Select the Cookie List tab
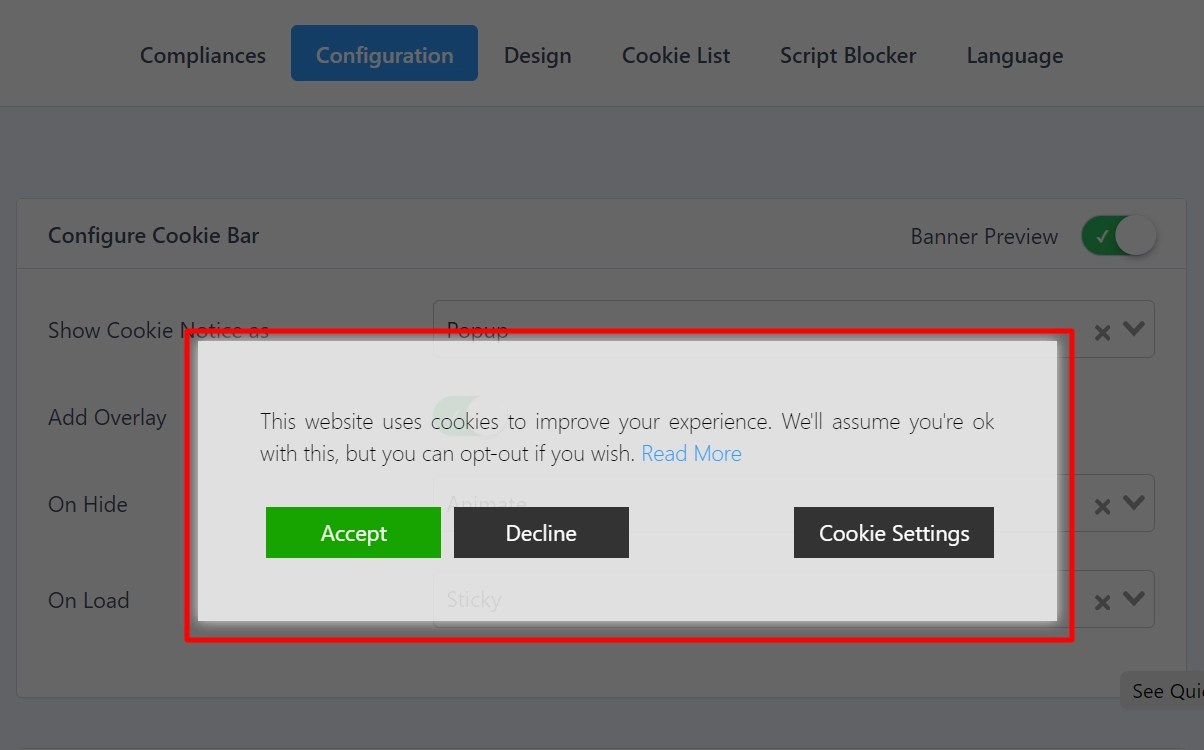The image size is (1204, 750). pyautogui.click(x=675, y=55)
